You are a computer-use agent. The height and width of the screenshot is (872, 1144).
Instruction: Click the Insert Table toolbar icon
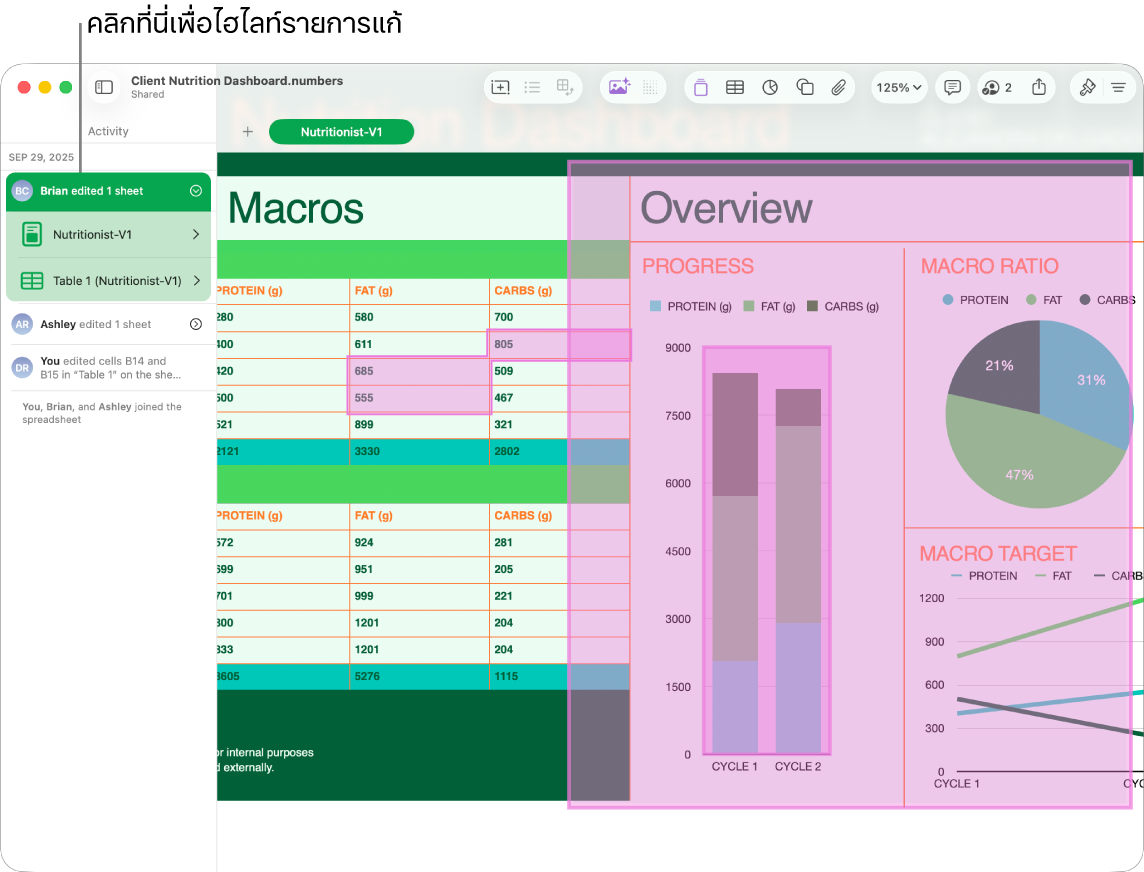pyautogui.click(x=735, y=88)
